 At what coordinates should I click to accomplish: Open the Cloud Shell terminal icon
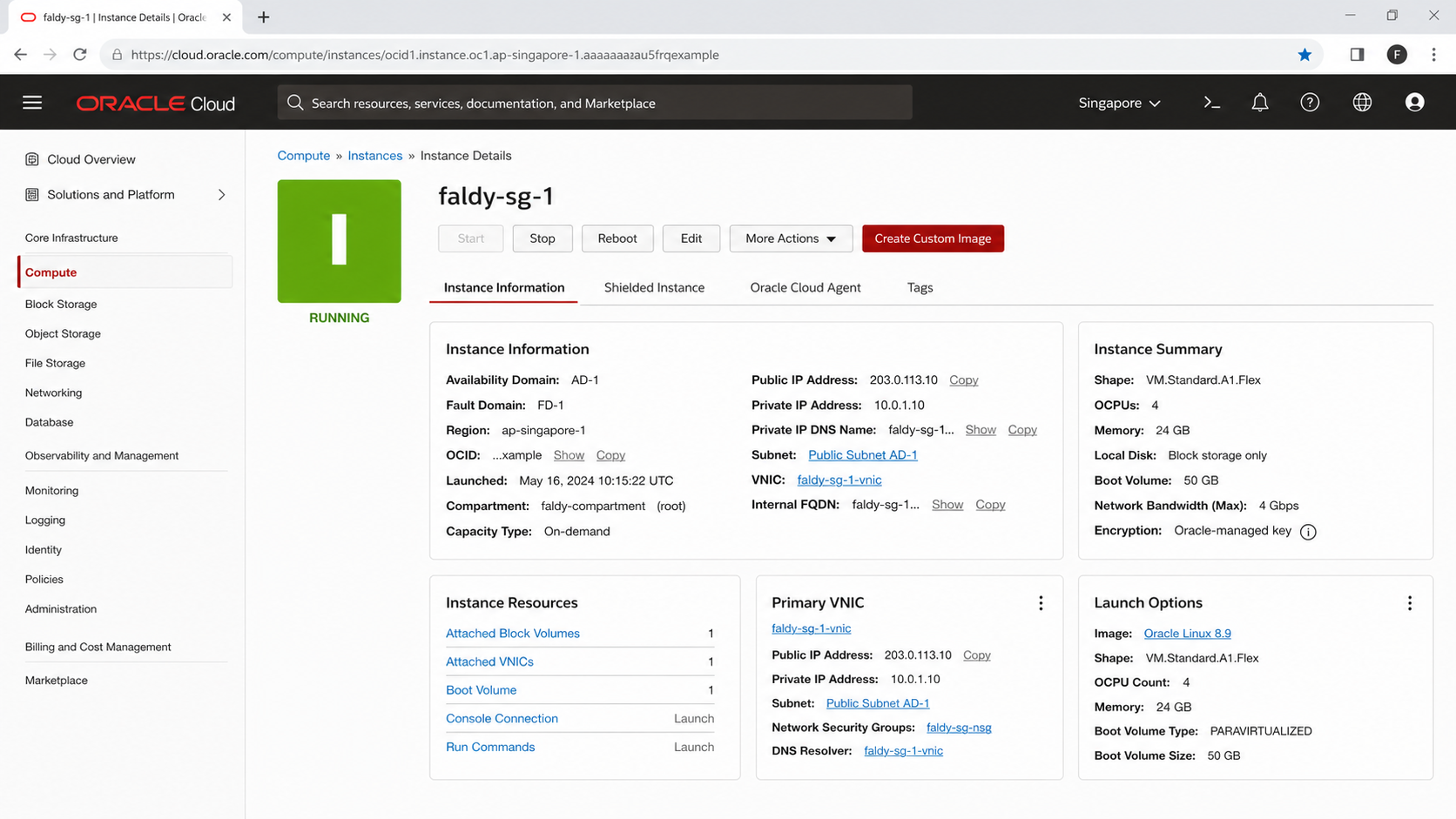(x=1211, y=103)
